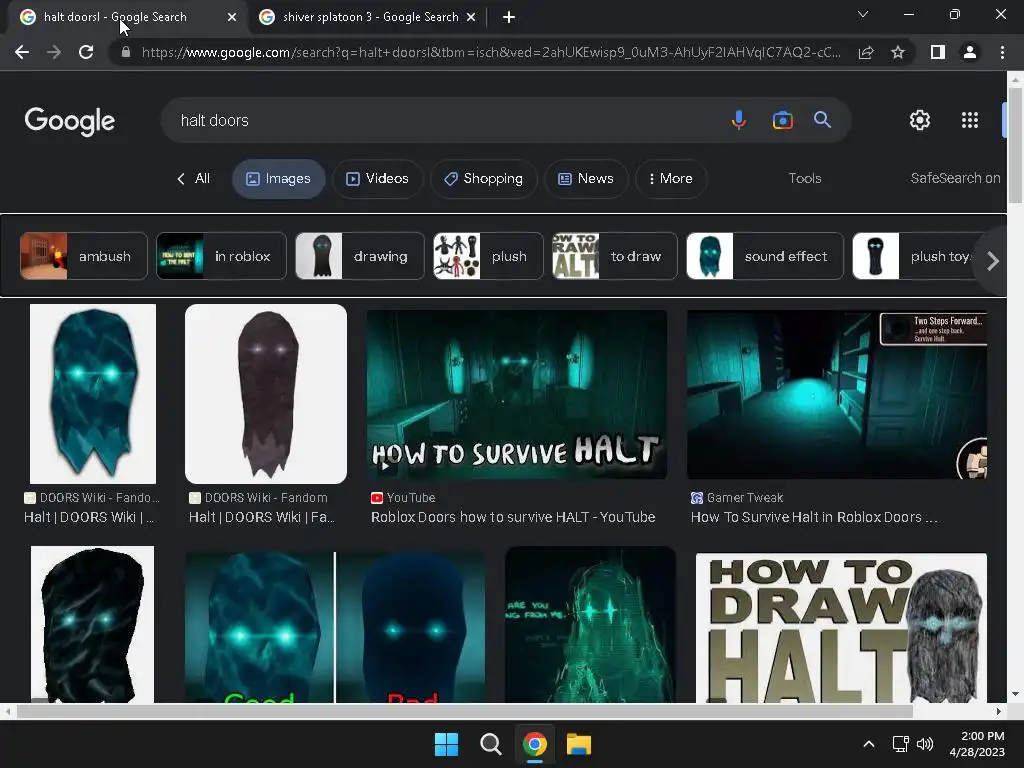Open the Gamer Tweak Halt thumbnail

click(x=837, y=394)
